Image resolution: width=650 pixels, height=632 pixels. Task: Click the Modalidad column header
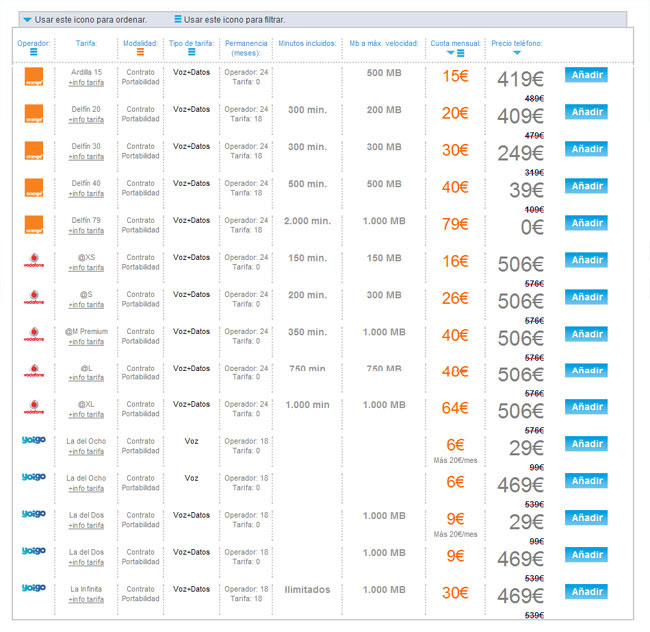click(140, 43)
